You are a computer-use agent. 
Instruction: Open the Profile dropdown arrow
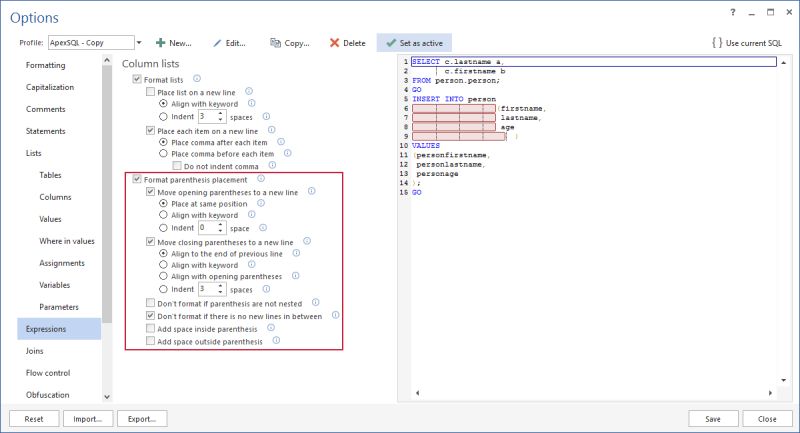(139, 43)
